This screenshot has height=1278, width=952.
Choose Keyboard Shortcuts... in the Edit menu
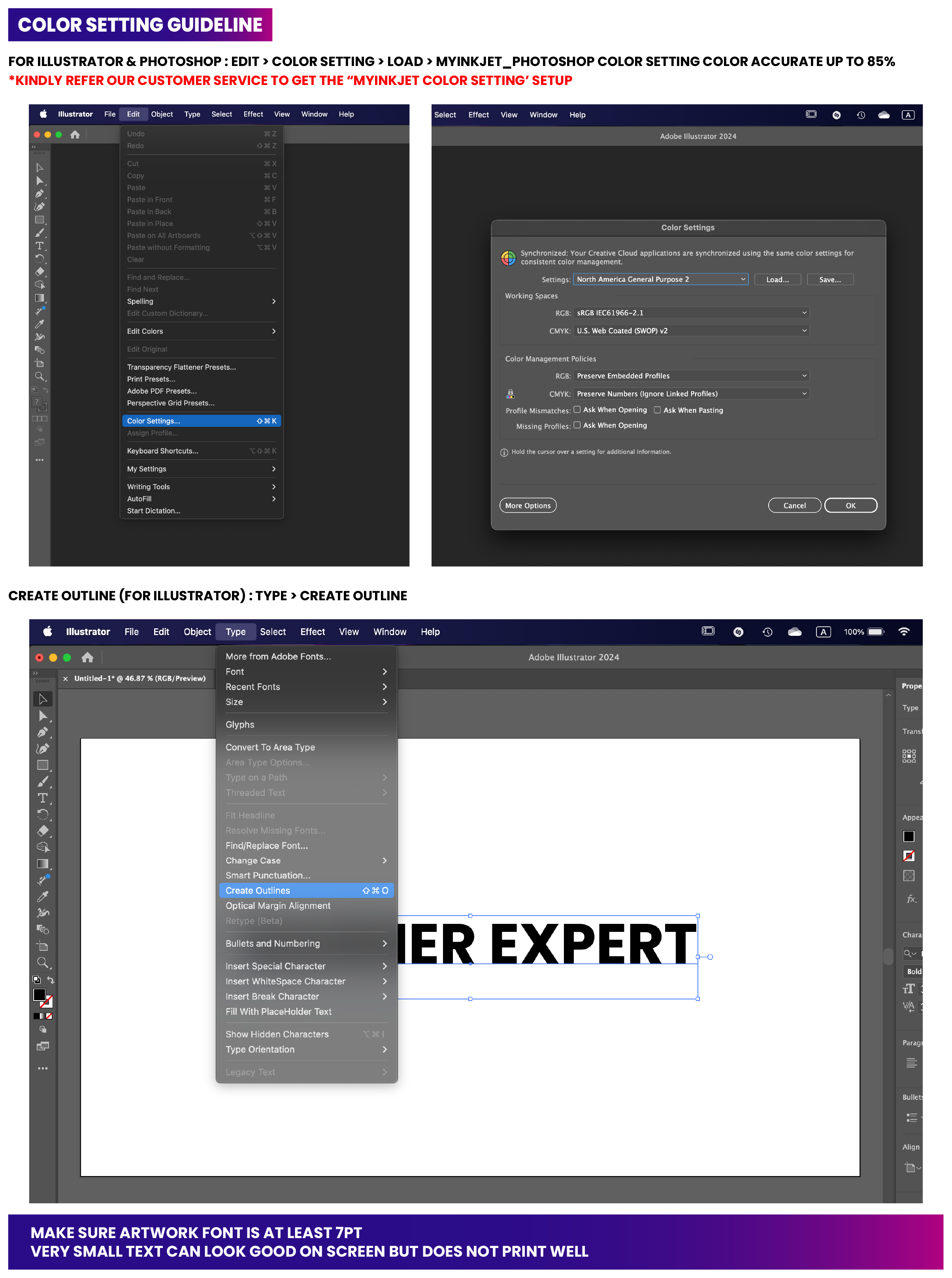click(201, 451)
